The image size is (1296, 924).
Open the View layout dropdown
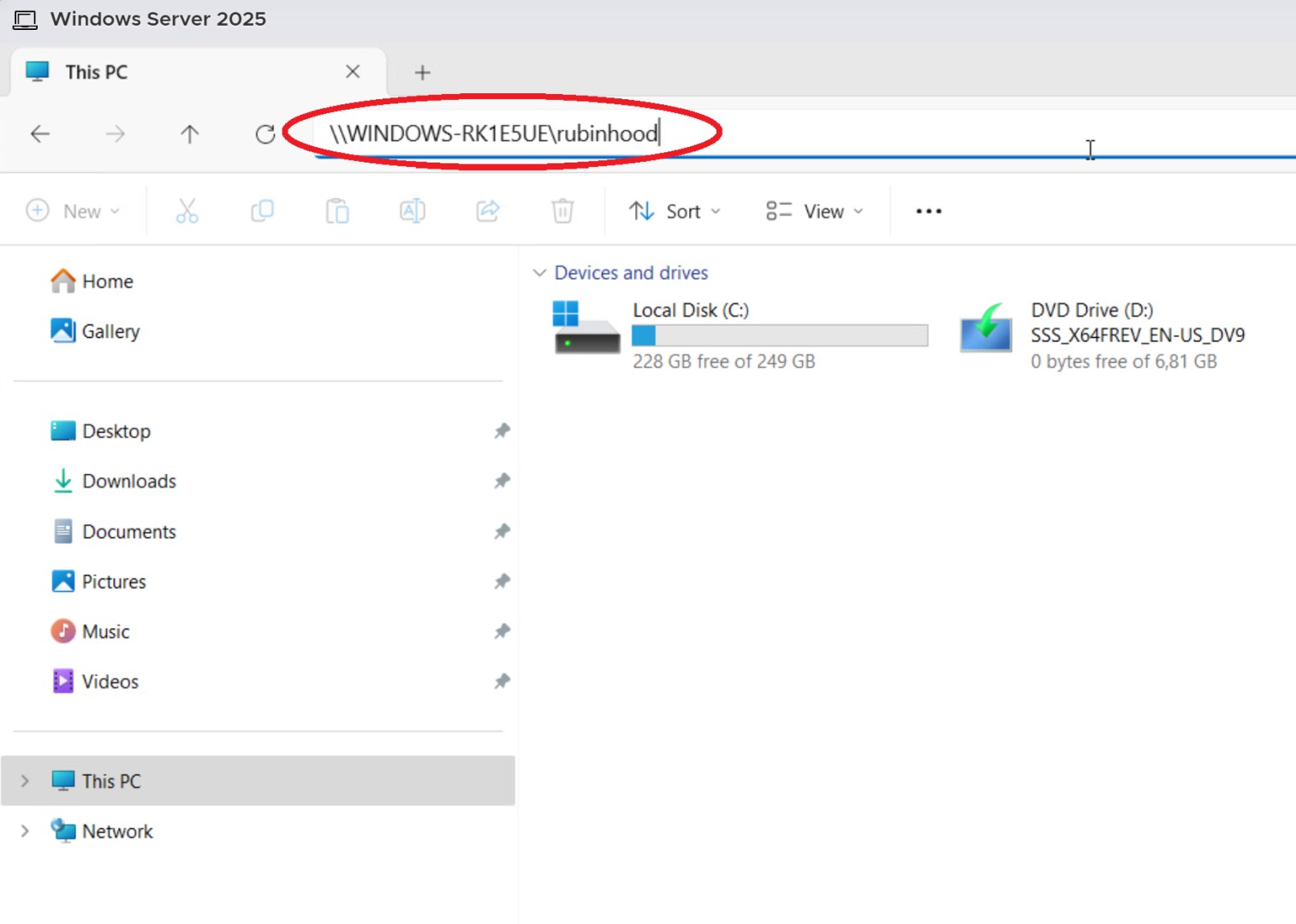(x=815, y=210)
